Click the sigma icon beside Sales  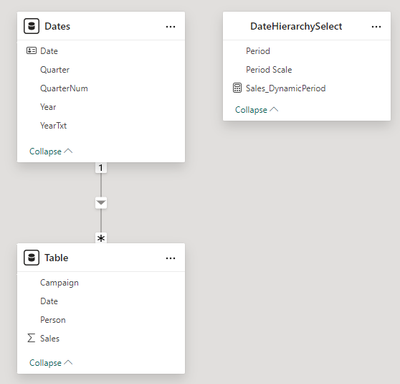(x=31, y=338)
